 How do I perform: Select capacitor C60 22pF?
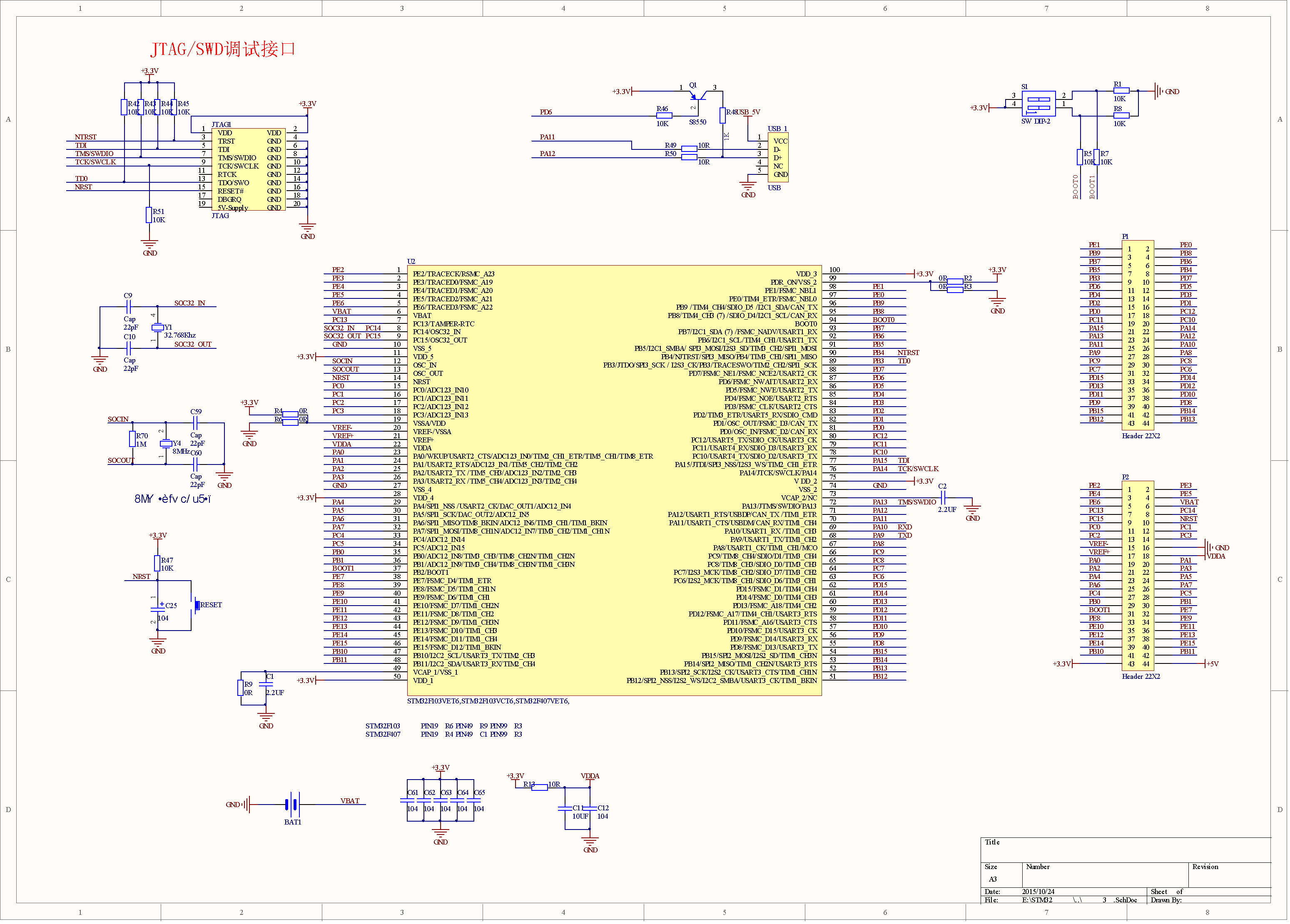pyautogui.click(x=195, y=464)
